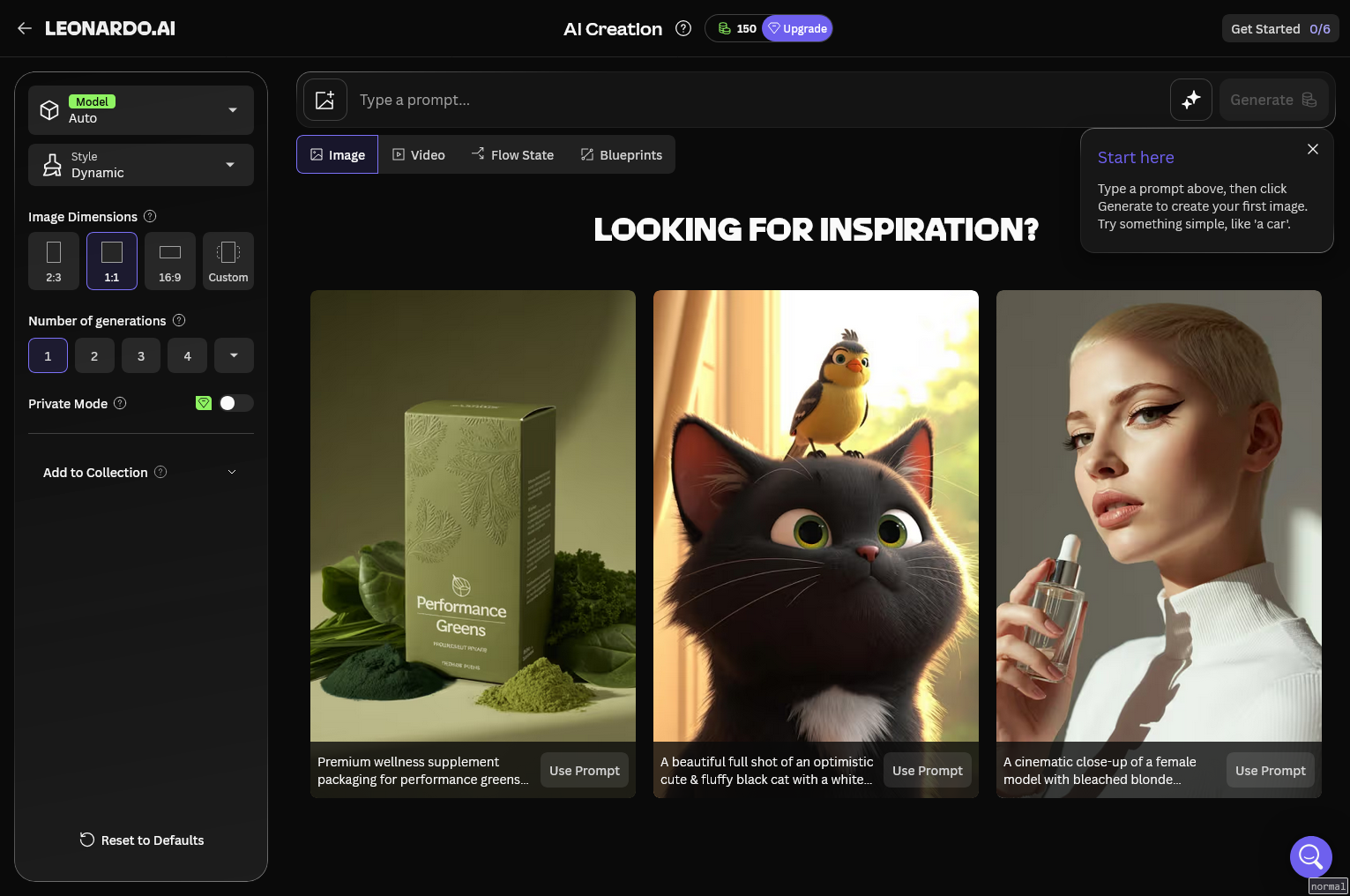
Task: Open the Model Auto dropdown
Action: pos(141,110)
